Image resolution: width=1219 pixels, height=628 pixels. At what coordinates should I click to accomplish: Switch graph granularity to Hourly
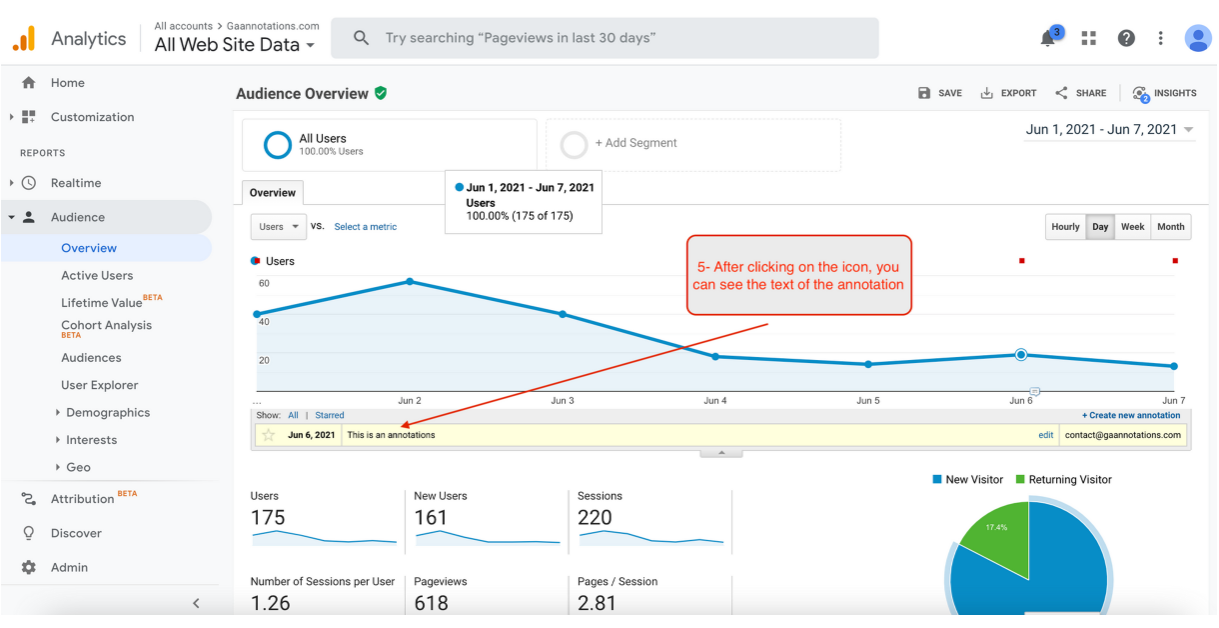click(x=1065, y=227)
